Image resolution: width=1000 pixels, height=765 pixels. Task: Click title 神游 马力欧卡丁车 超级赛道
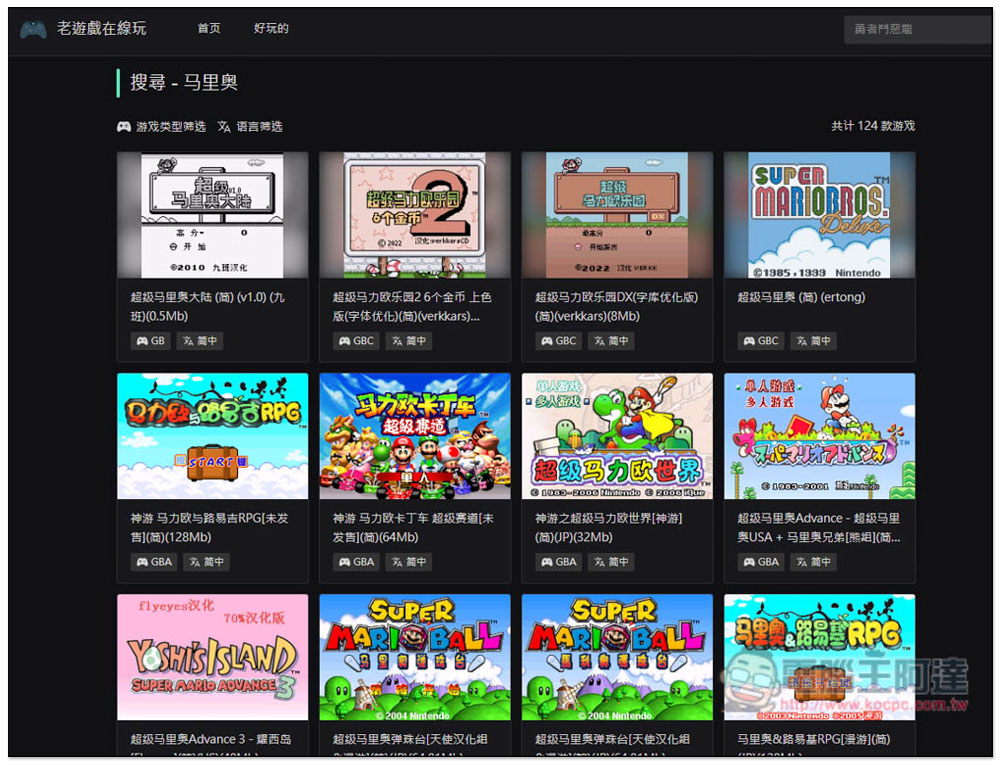(x=413, y=527)
